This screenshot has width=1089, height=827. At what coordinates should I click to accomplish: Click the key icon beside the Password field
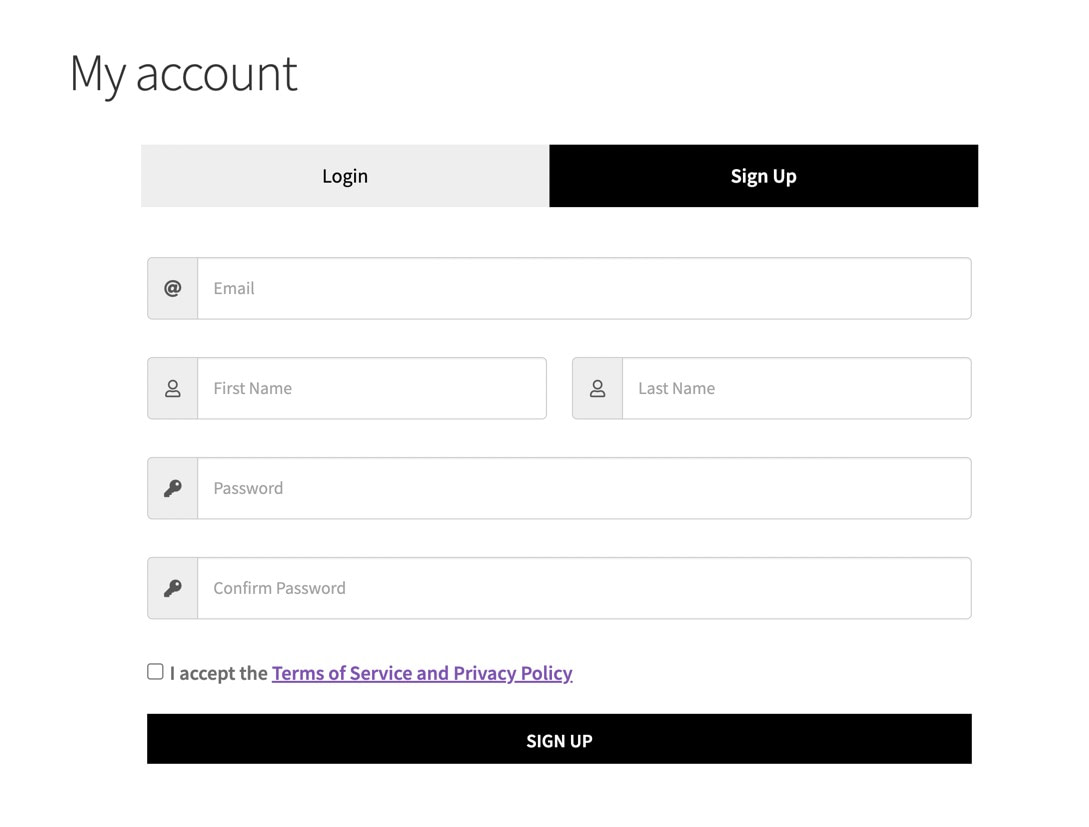pyautogui.click(x=171, y=488)
